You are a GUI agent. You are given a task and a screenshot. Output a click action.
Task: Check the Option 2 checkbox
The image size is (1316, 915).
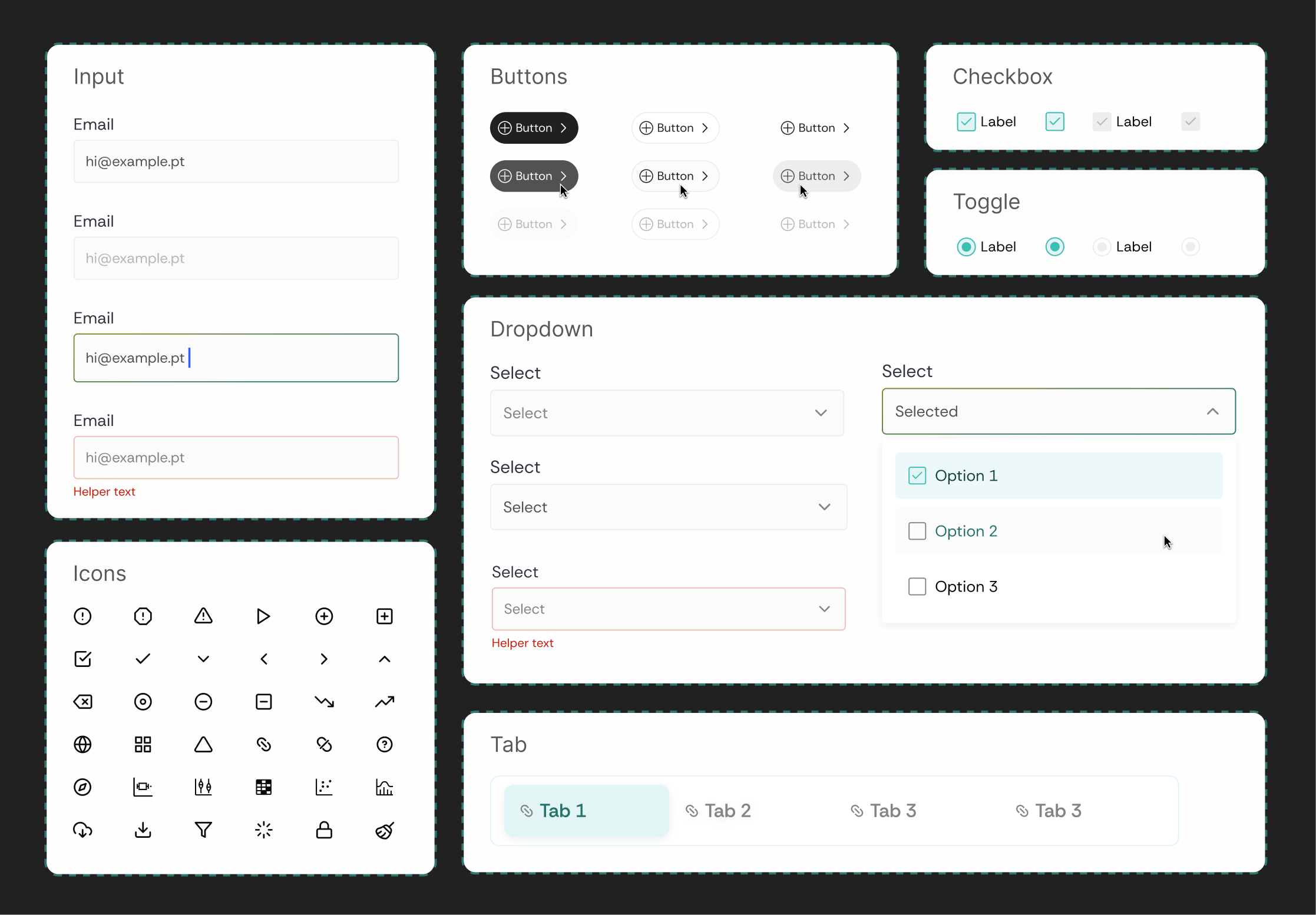tap(917, 531)
